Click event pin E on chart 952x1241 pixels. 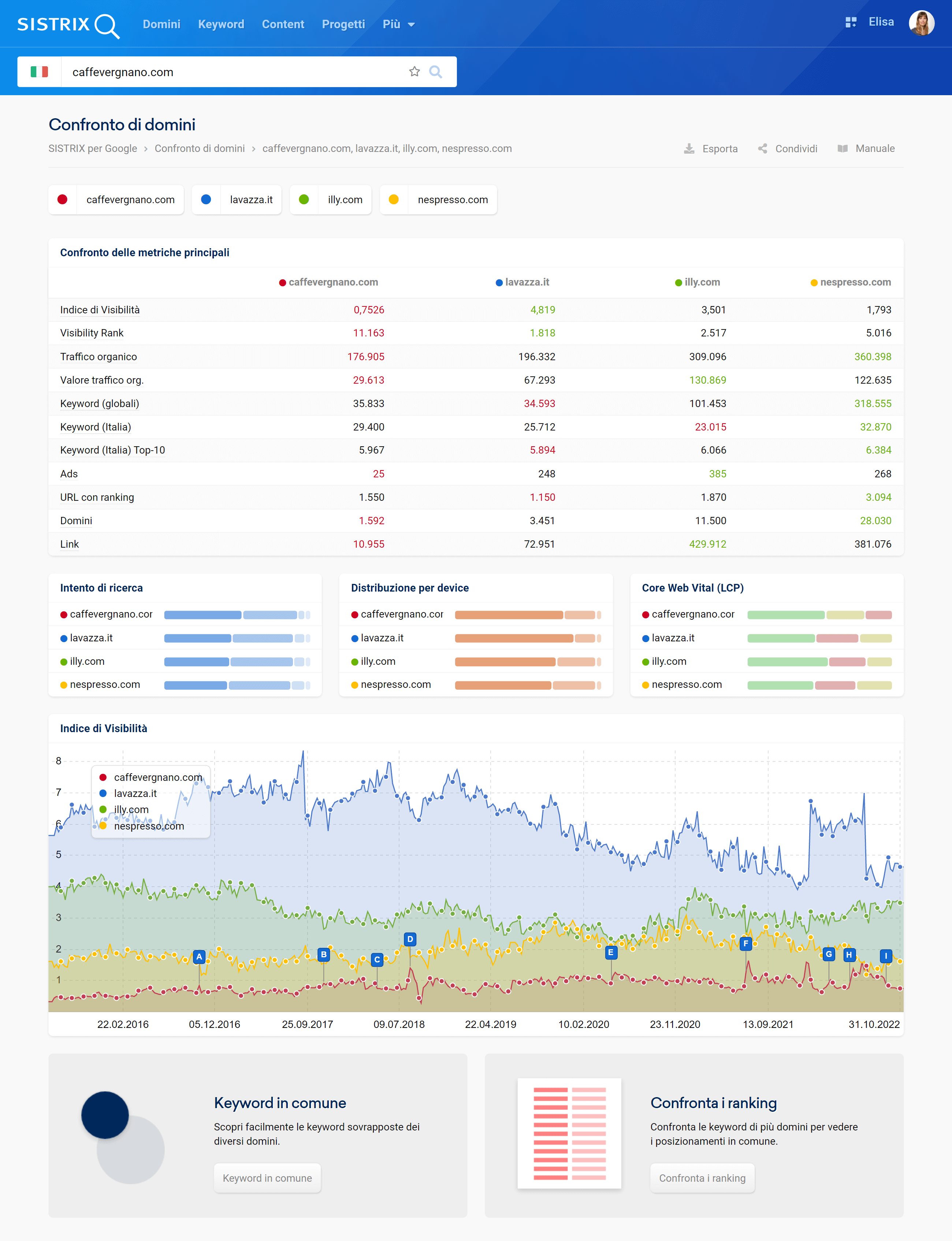point(611,953)
